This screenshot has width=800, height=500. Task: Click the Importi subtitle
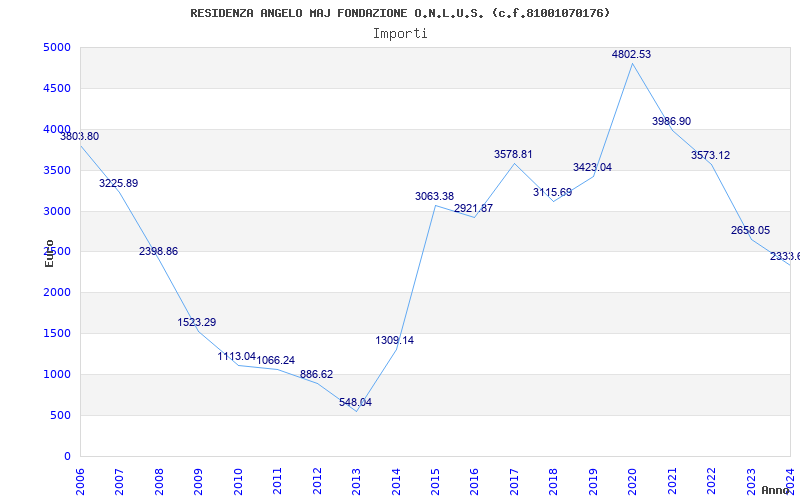pos(400,34)
